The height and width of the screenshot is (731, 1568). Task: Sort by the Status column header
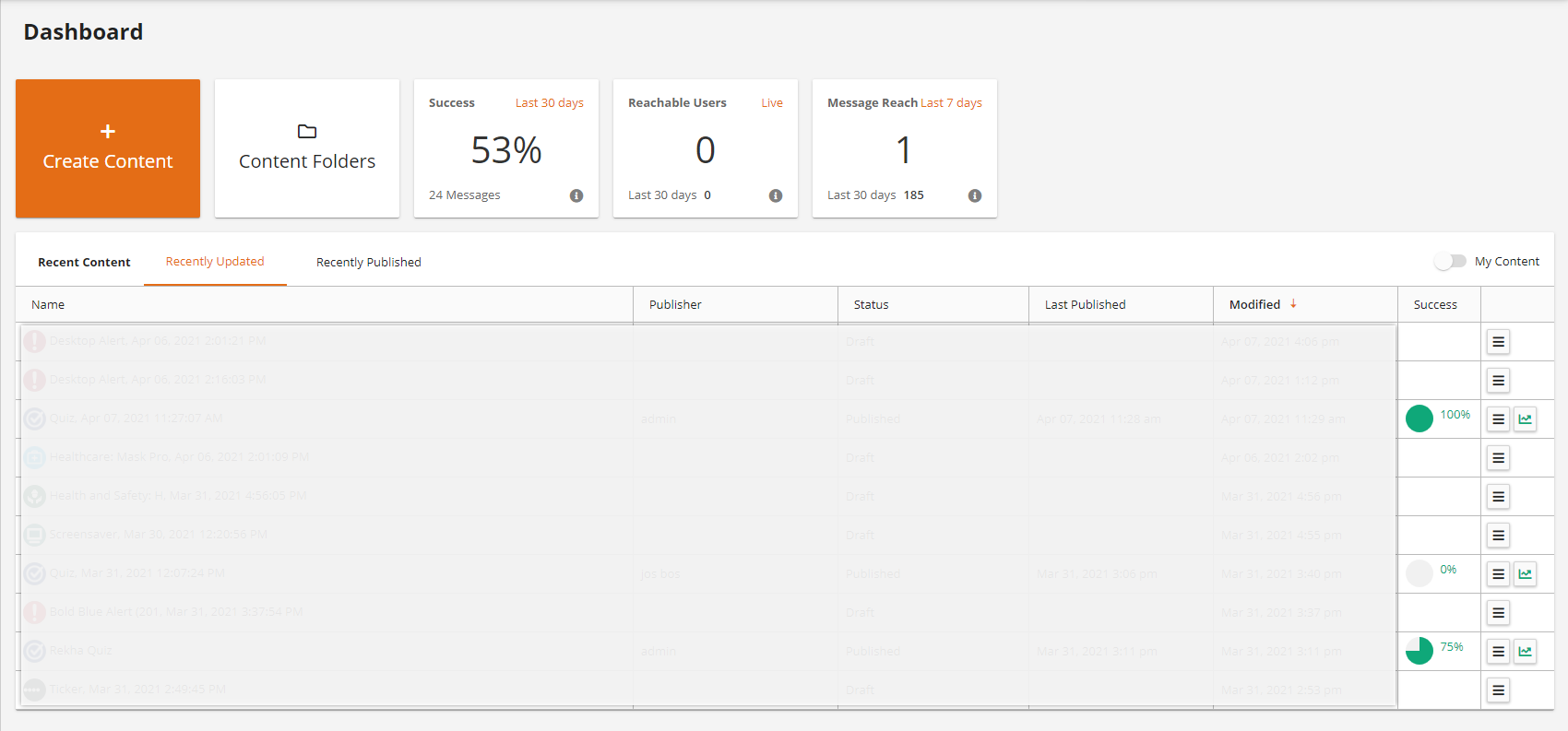[x=872, y=305]
